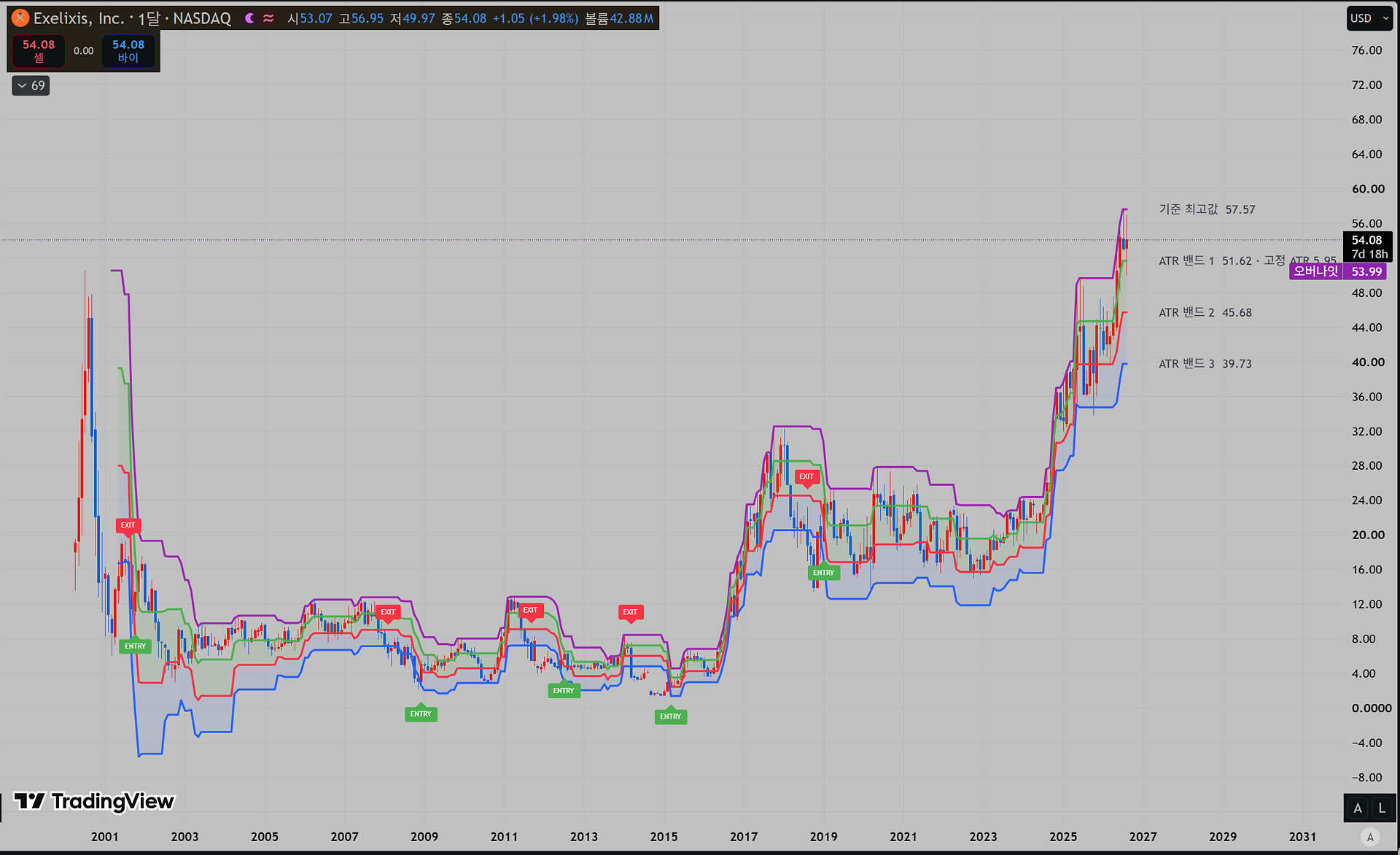The width and height of the screenshot is (1400, 855).
Task: Click the 2025 label on the time axis
Action: [x=1063, y=837]
